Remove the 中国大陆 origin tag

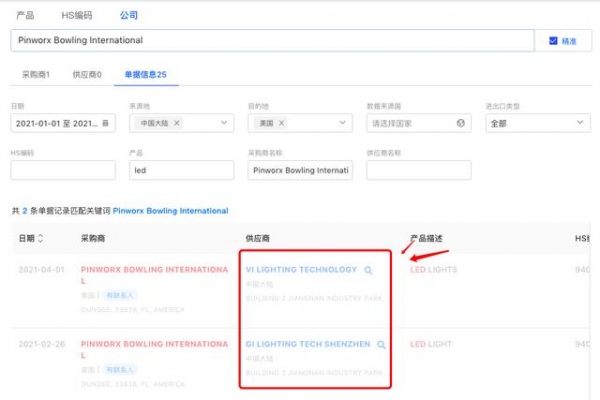177,123
